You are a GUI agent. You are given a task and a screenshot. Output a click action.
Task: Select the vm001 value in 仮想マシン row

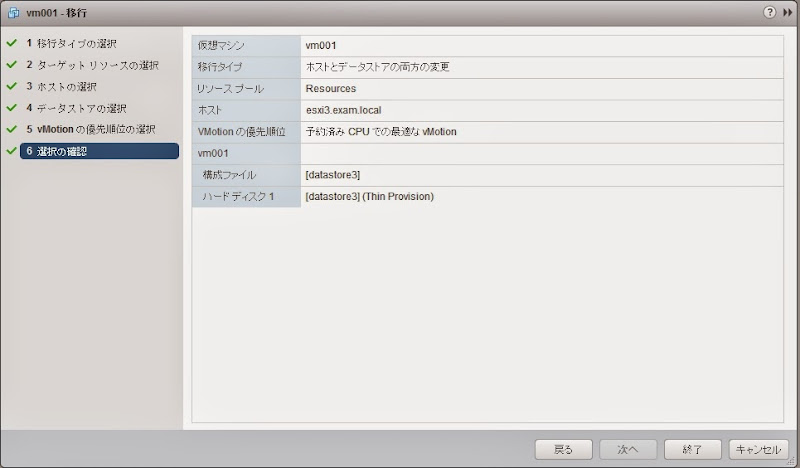tap(321, 45)
